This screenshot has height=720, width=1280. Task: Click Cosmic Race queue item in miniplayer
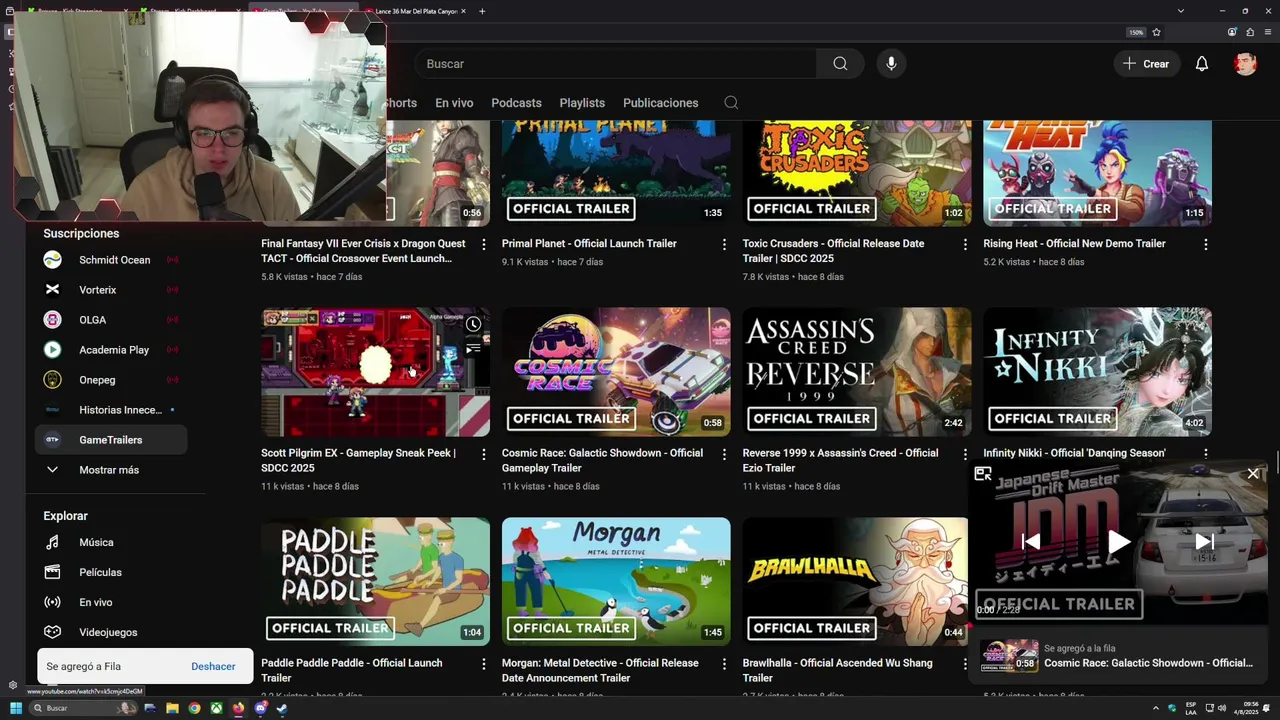[1120, 656]
